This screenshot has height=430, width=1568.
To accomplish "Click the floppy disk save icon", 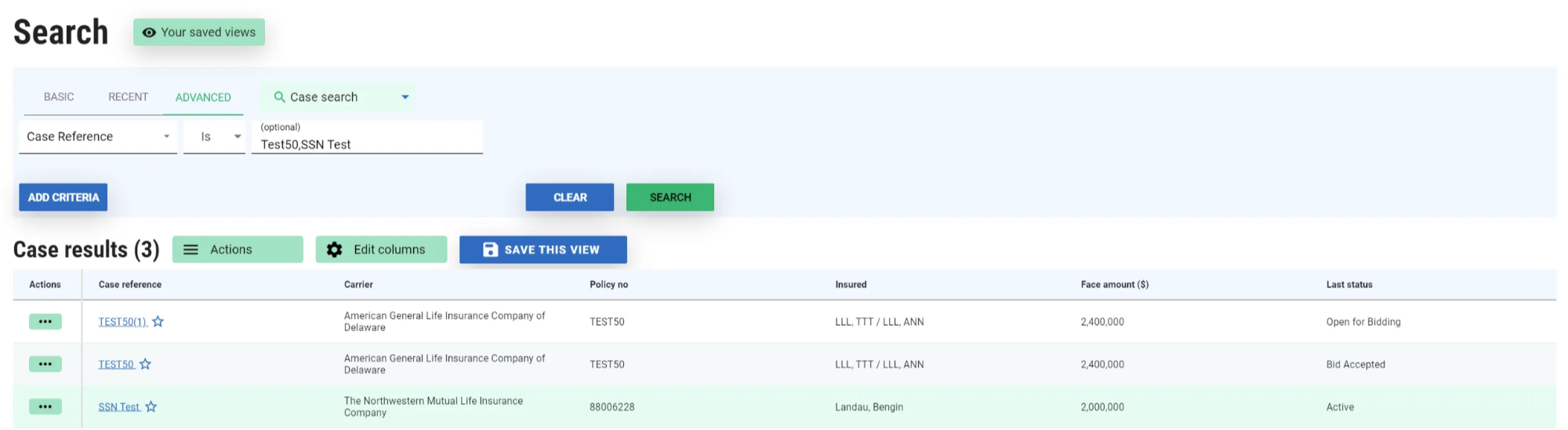I will tap(490, 250).
